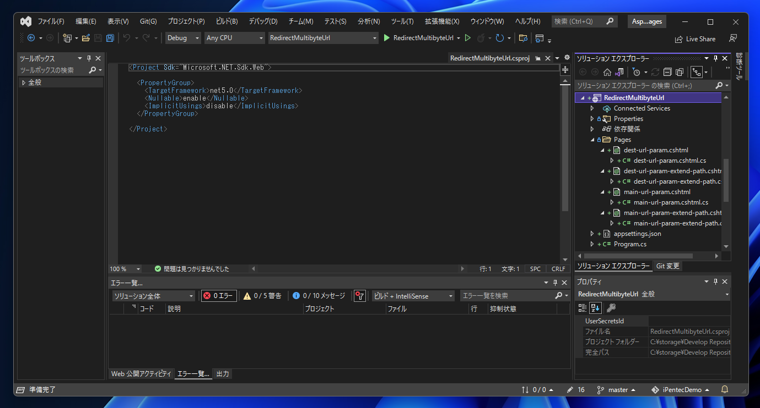This screenshot has width=760, height=408.
Task: Click the switch views icon in Solution Explorer
Action: (x=619, y=72)
